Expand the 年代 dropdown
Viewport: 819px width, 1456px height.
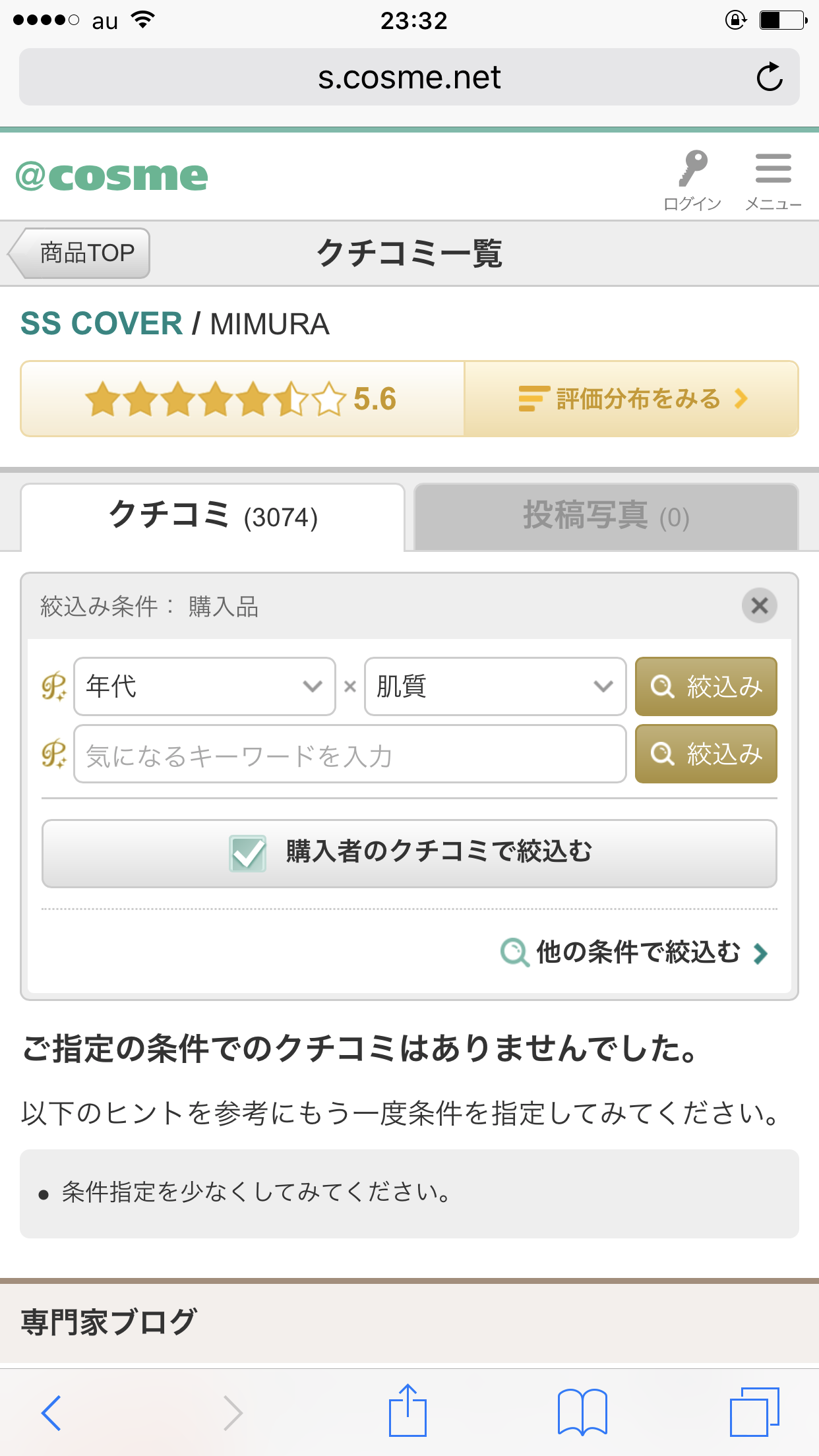pyautogui.click(x=204, y=686)
